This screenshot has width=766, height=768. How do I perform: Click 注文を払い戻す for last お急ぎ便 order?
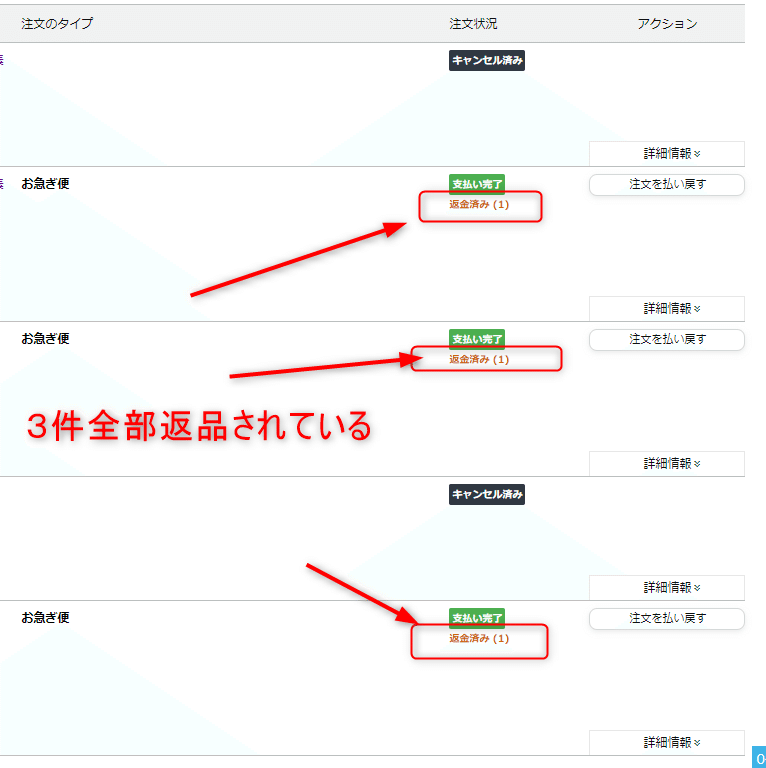[x=667, y=619]
